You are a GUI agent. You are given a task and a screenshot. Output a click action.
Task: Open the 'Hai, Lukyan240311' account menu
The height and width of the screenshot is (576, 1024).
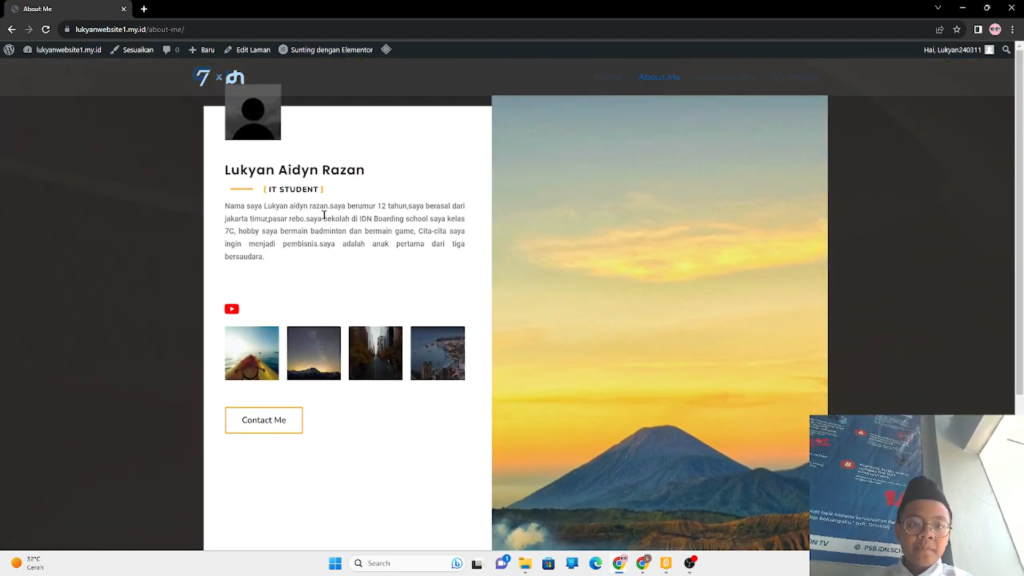[958, 49]
